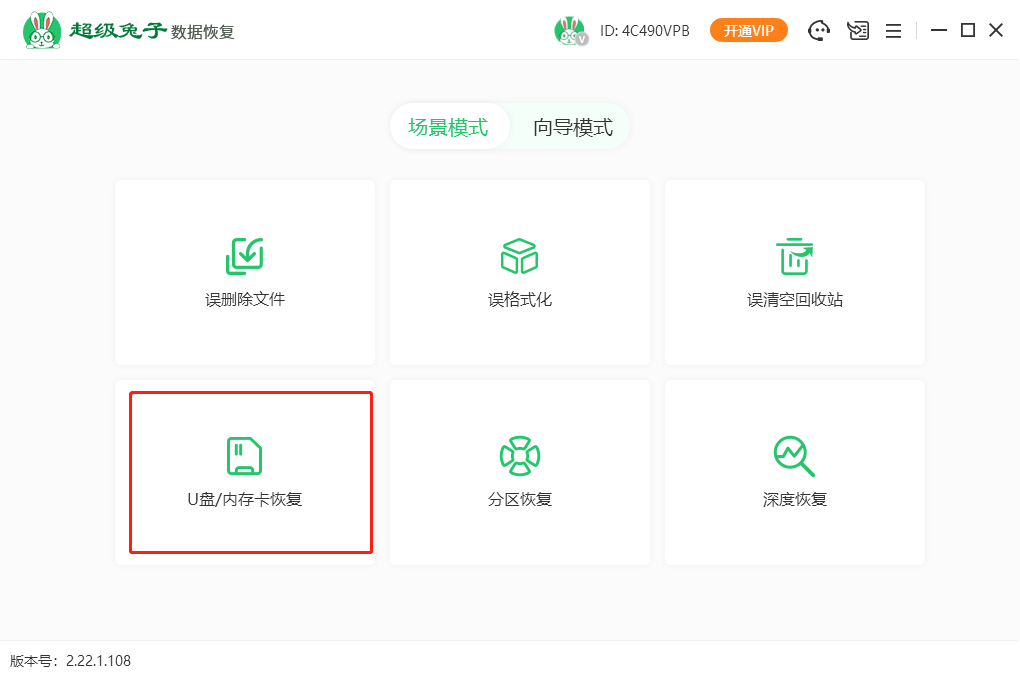Image resolution: width=1020 pixels, height=680 pixels.
Task: Open customer service headset icon
Action: pos(819,31)
